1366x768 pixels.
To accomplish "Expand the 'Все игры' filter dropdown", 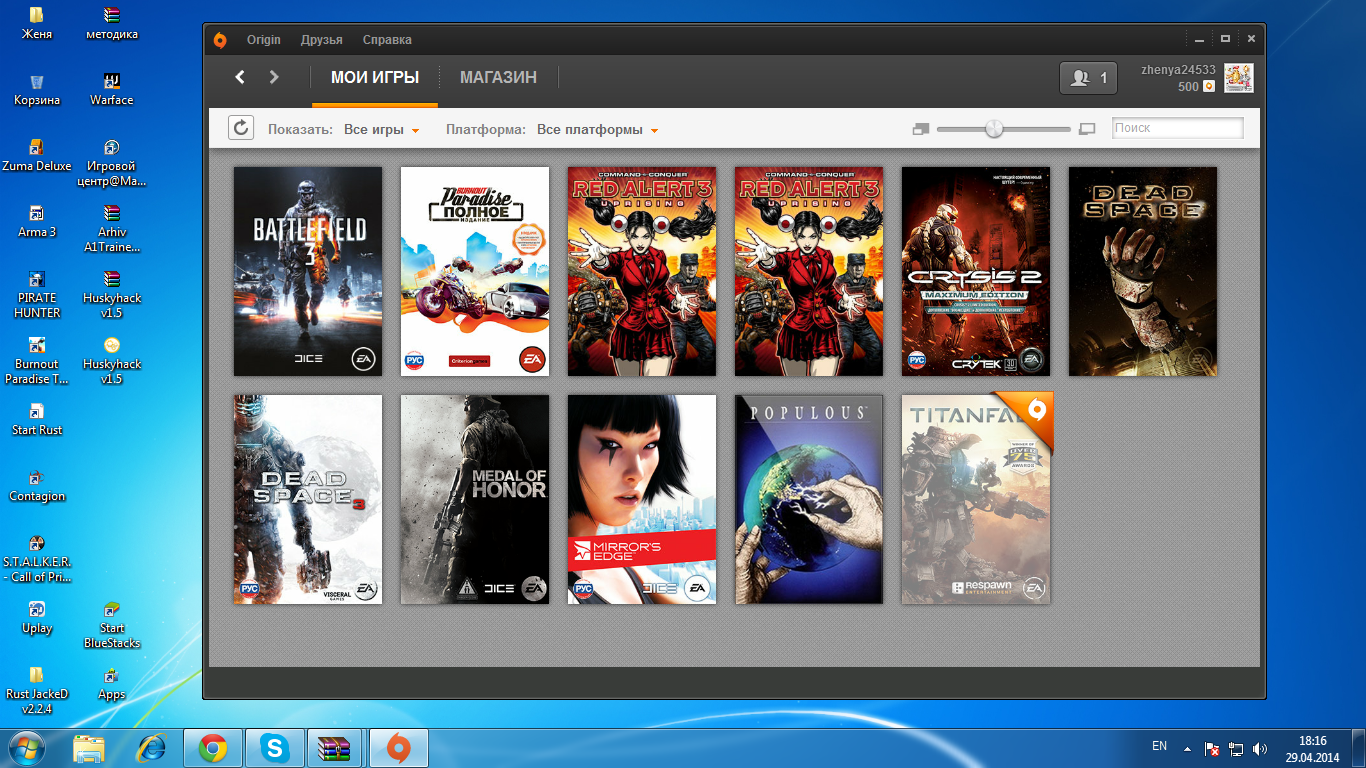I will 381,130.
